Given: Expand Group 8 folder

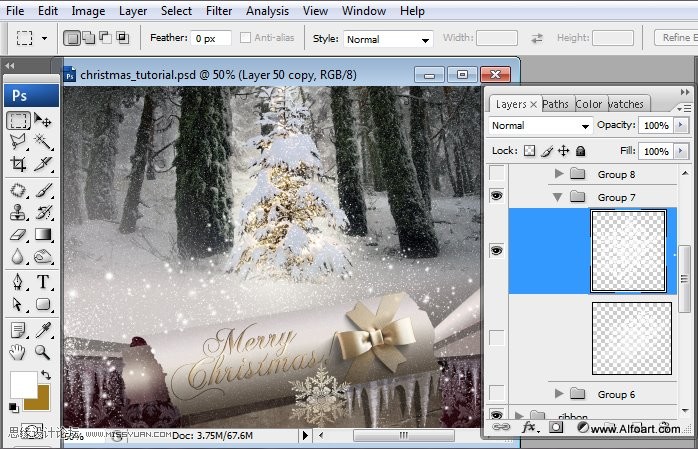Looking at the screenshot, I should point(559,174).
